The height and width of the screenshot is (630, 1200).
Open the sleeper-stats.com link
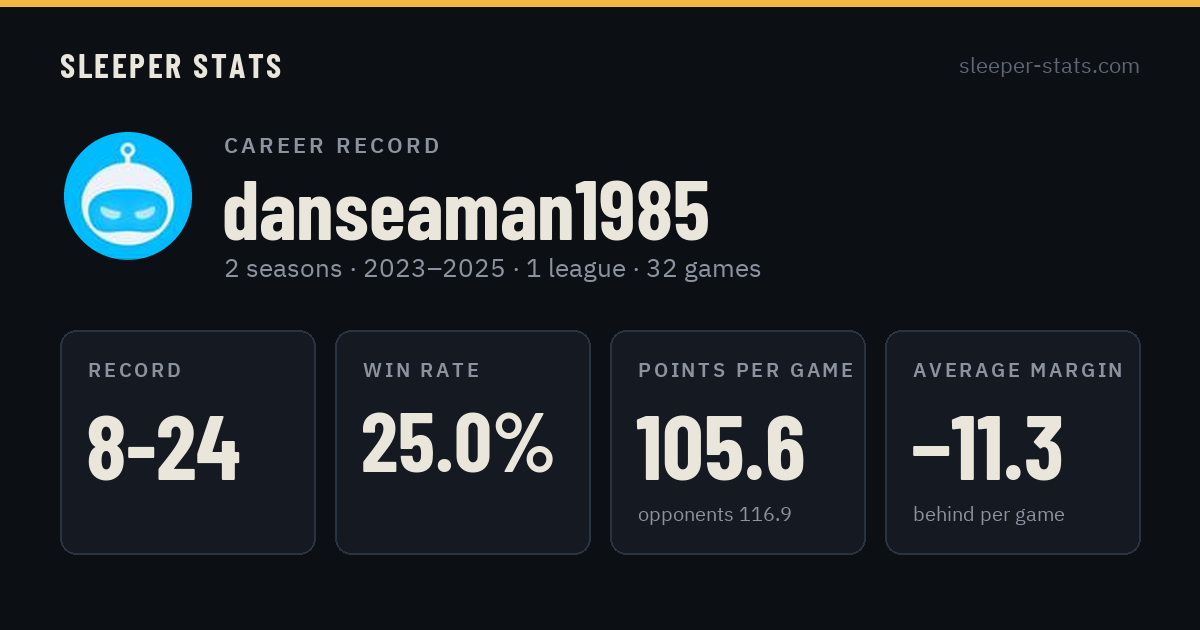click(x=1049, y=66)
